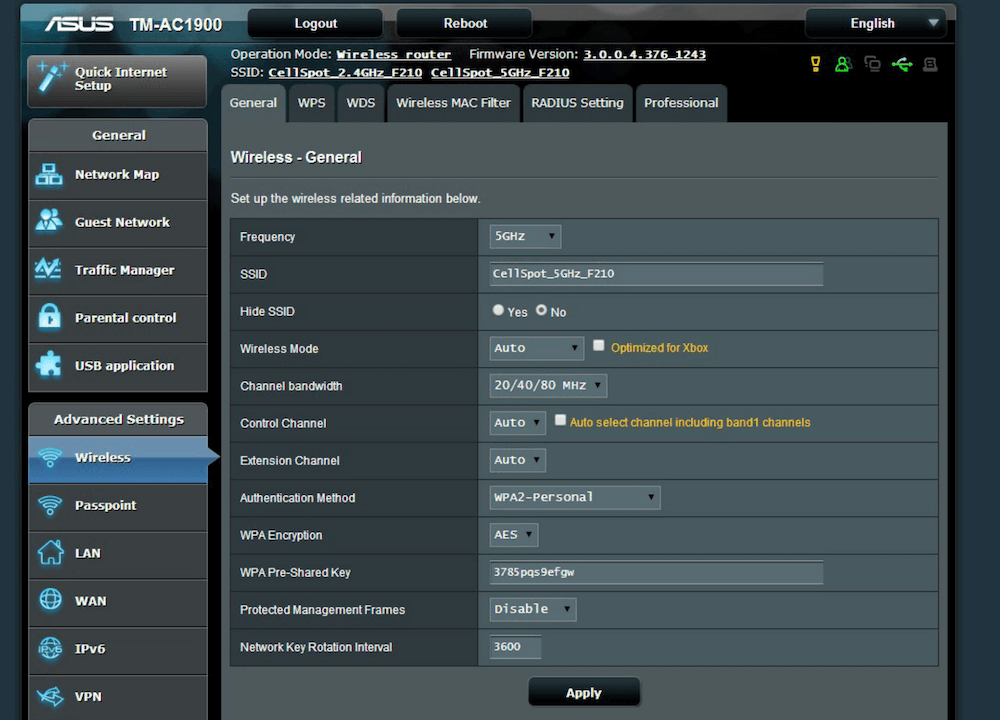Check Auto select channel including band1

561,421
